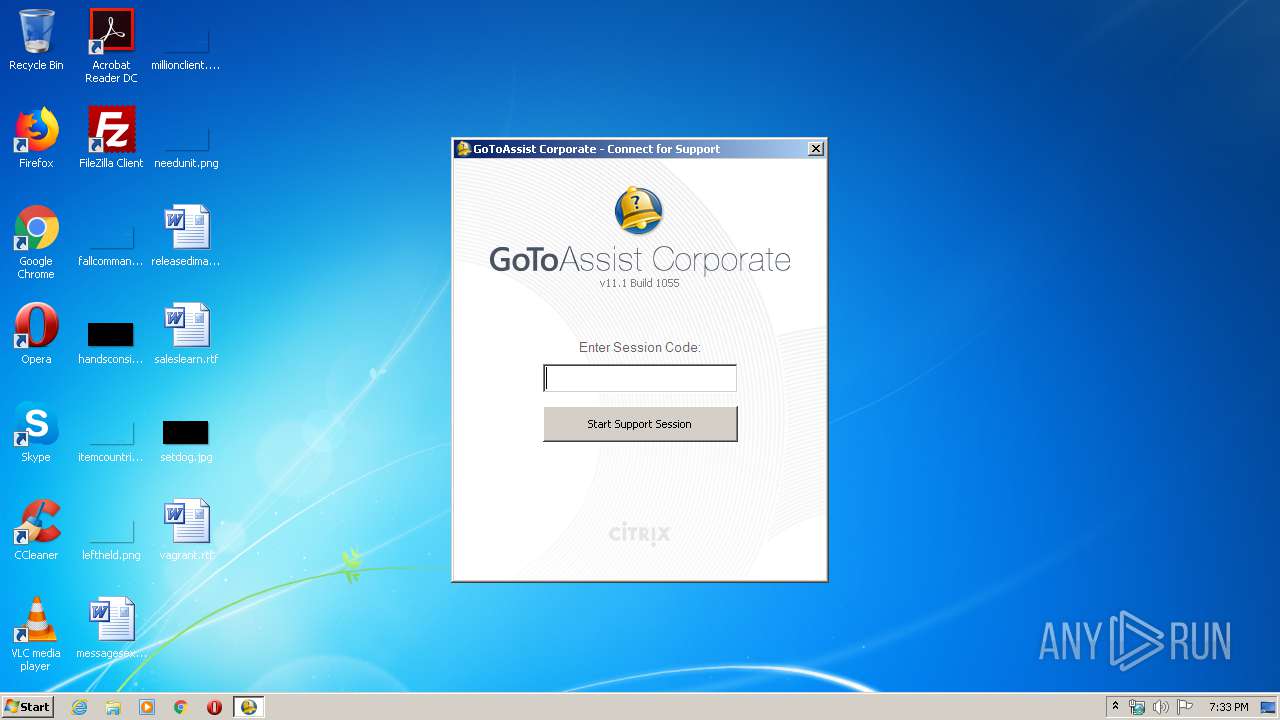This screenshot has width=1280, height=720.
Task: Open Windows Explorer taskbar icon
Action: 113,707
